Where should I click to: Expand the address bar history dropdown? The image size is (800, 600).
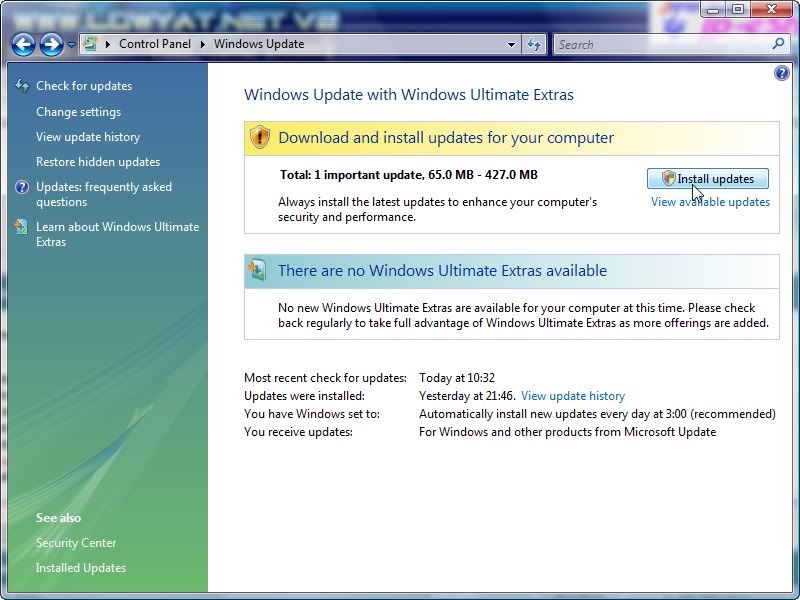(511, 44)
